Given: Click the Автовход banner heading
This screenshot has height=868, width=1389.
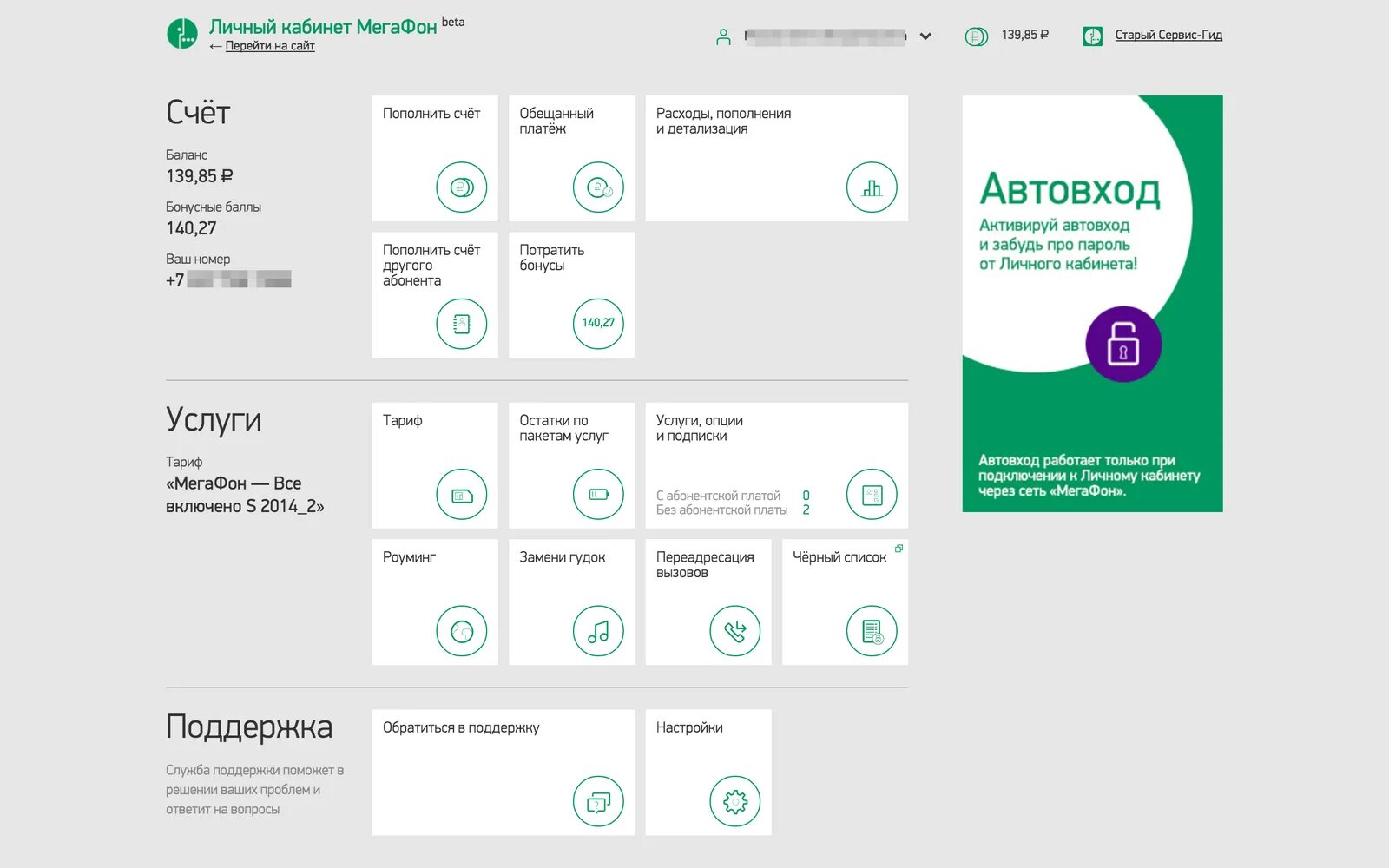Looking at the screenshot, I should (1070, 190).
